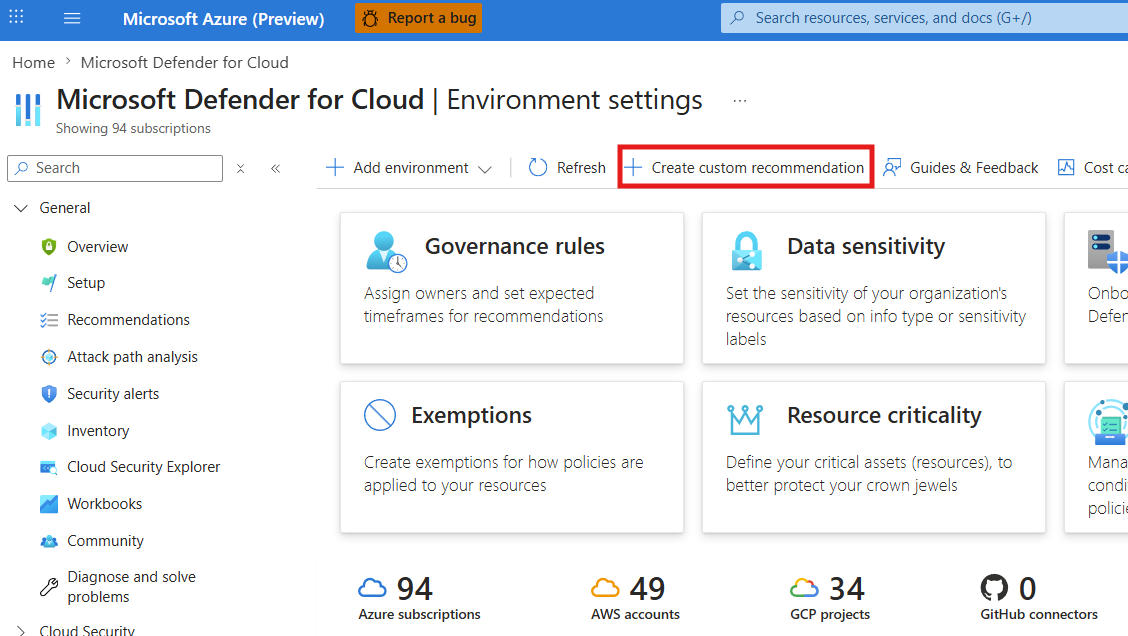Focus the sidebar Search field
This screenshot has height=636, width=1128.
pos(115,168)
